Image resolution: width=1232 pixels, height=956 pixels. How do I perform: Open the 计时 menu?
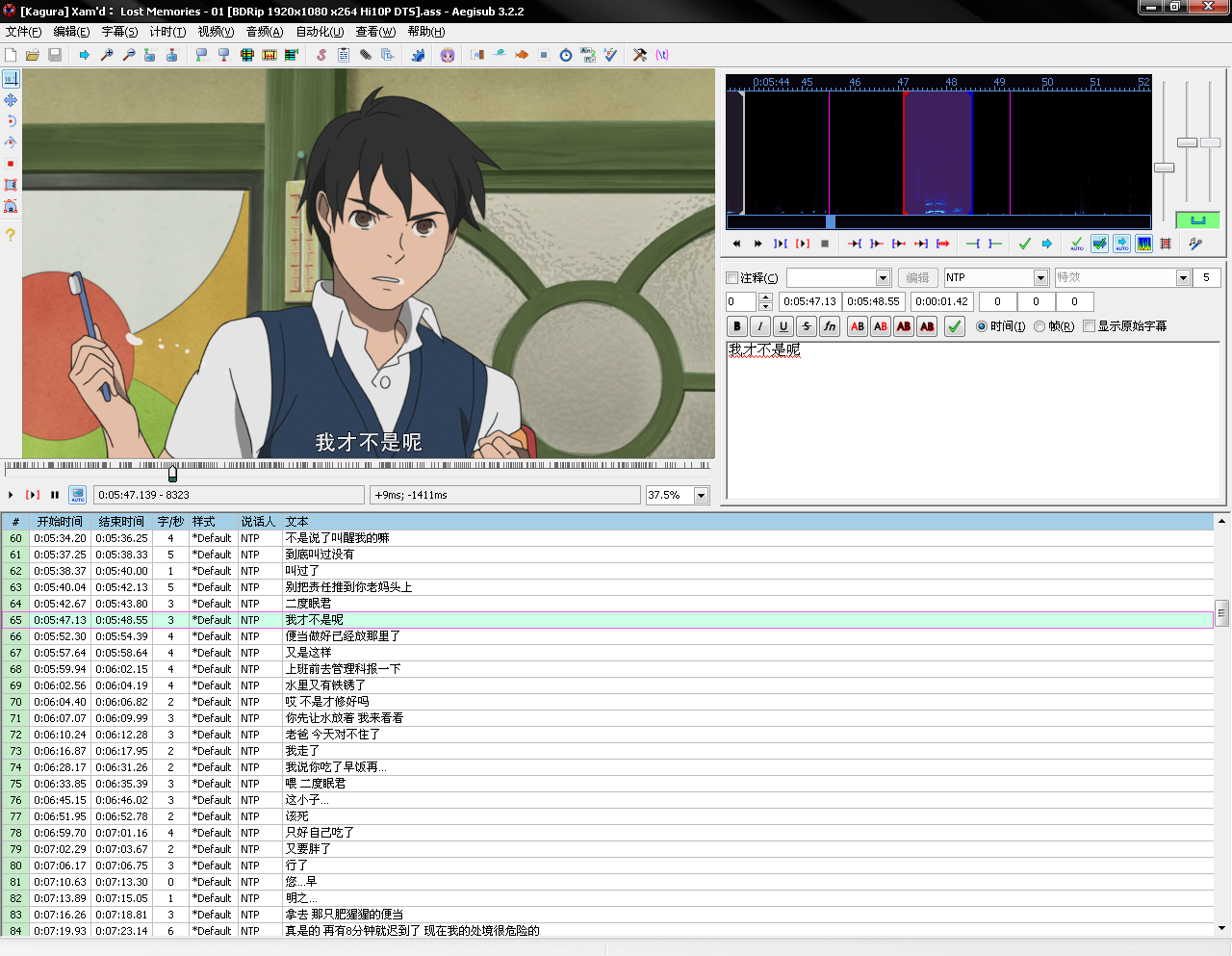167,32
